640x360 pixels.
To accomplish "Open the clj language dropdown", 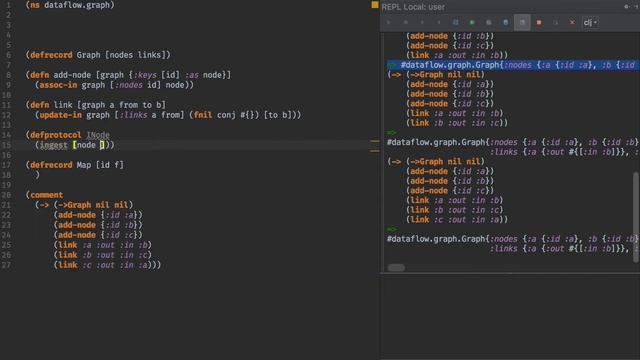I will tap(590, 22).
